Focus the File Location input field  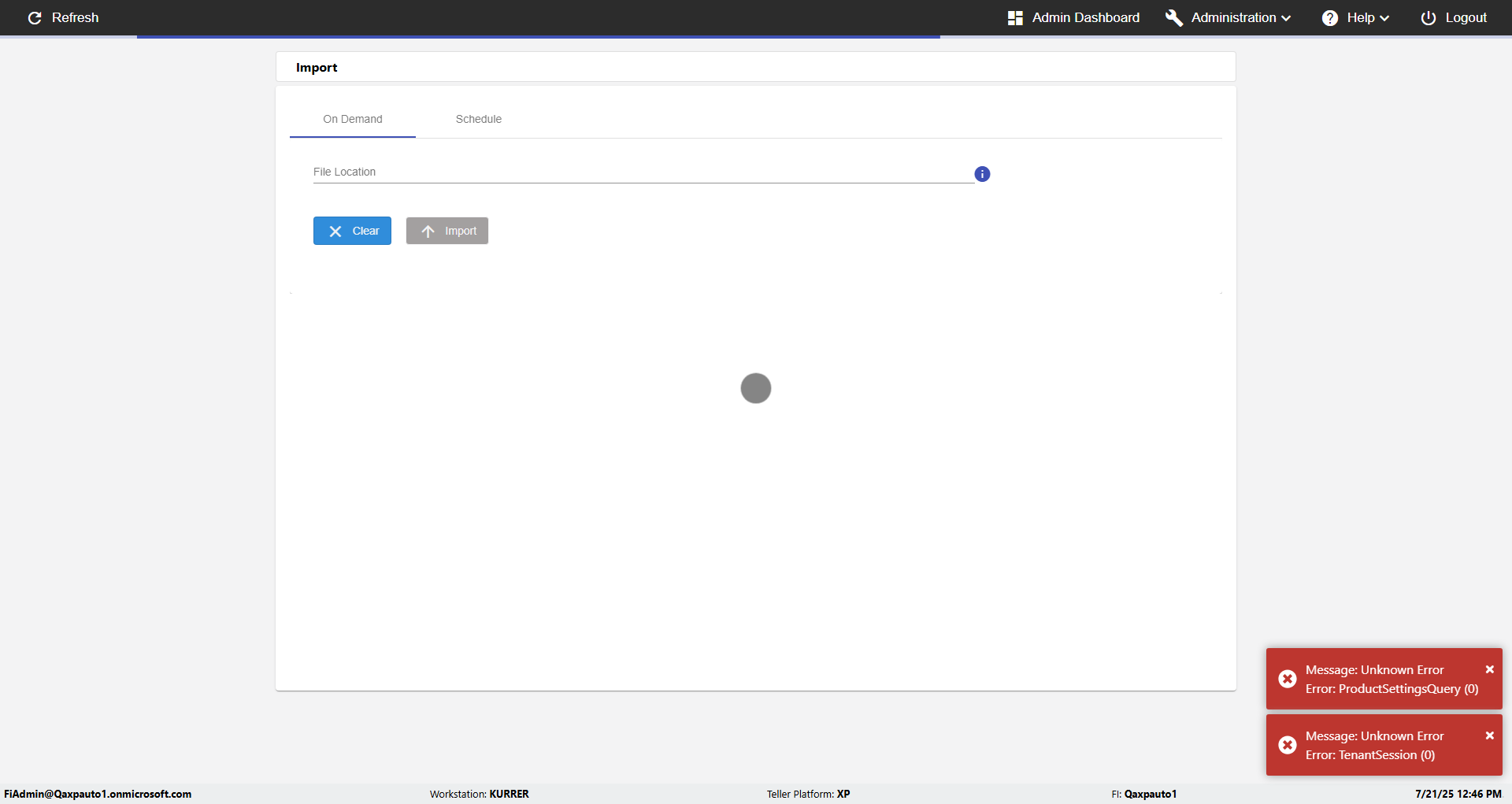643,172
